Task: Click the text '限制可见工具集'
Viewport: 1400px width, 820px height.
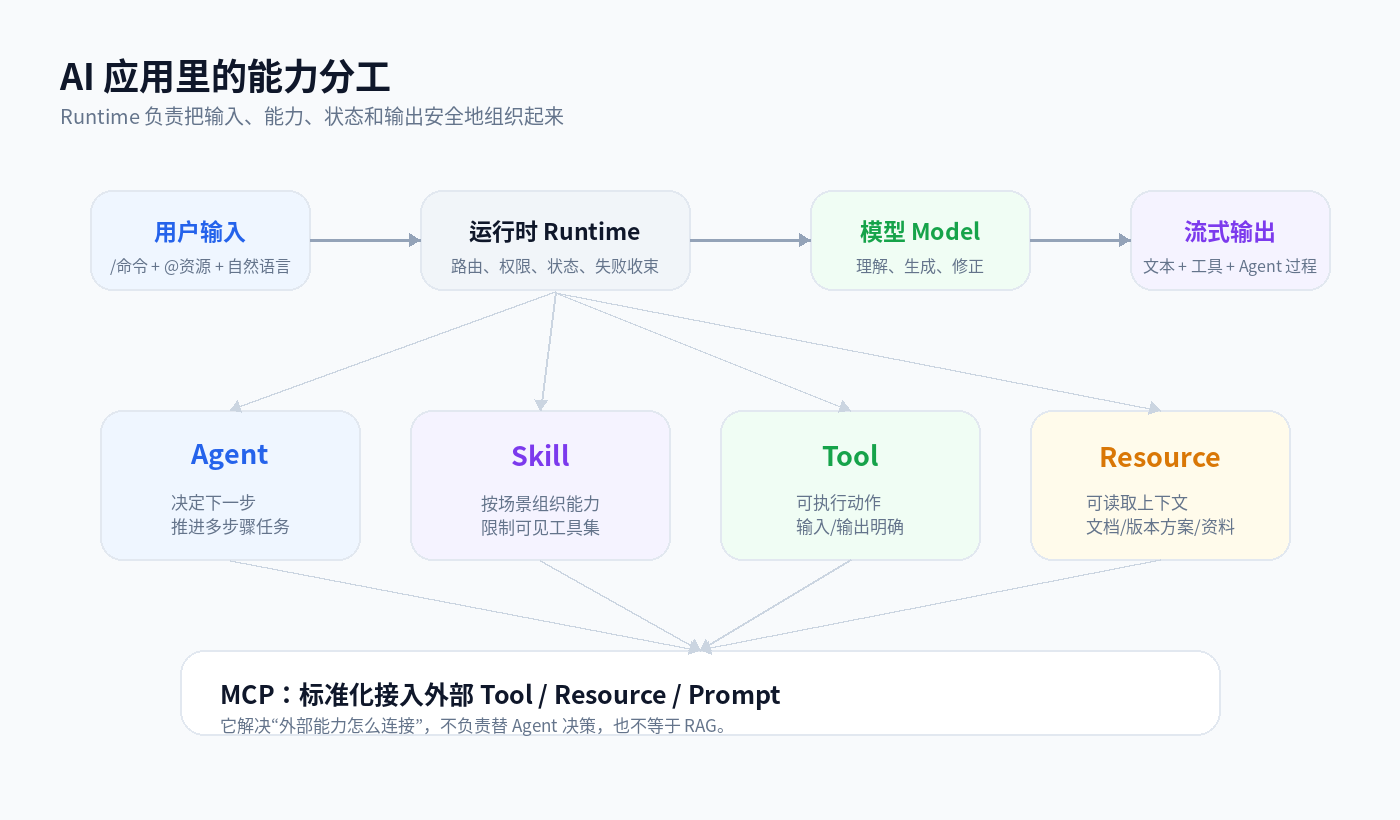Action: pyautogui.click(x=540, y=527)
